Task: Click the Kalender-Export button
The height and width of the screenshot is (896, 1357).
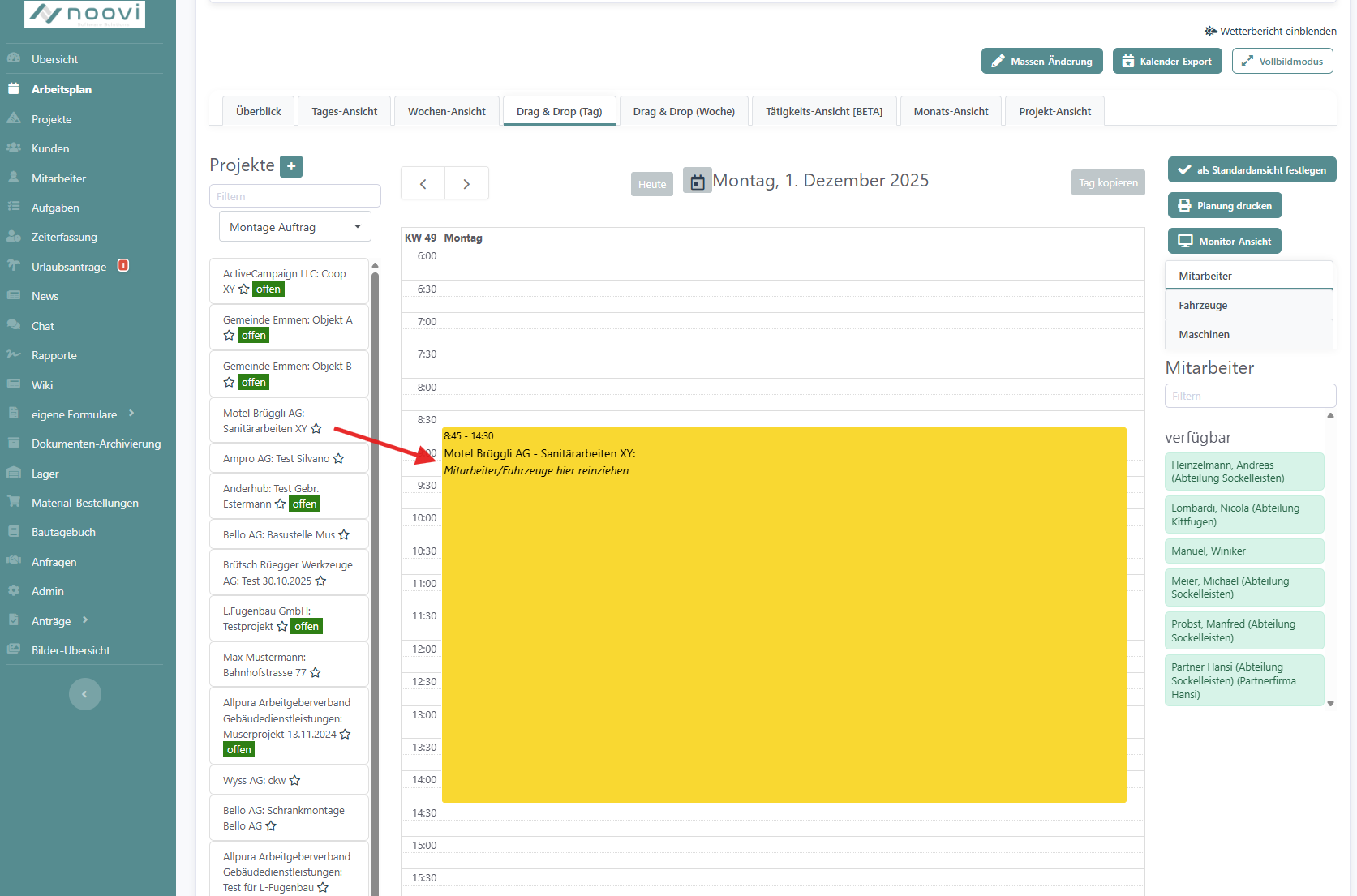Action: pyautogui.click(x=1167, y=61)
